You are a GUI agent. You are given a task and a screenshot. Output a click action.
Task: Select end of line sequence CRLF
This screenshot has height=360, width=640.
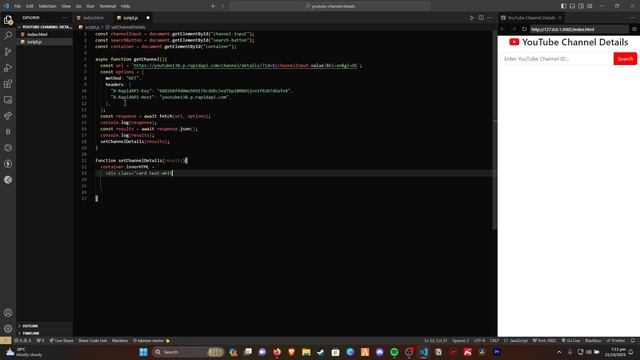click(x=494, y=340)
